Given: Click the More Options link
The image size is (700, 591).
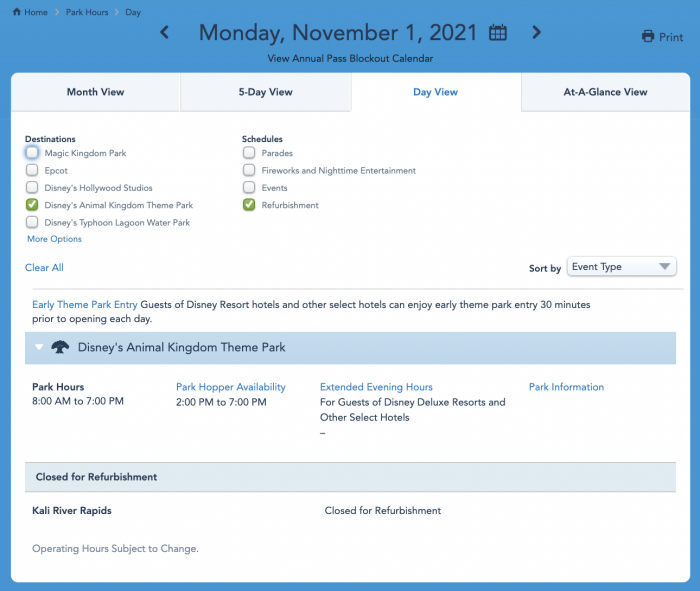Looking at the screenshot, I should pos(54,239).
